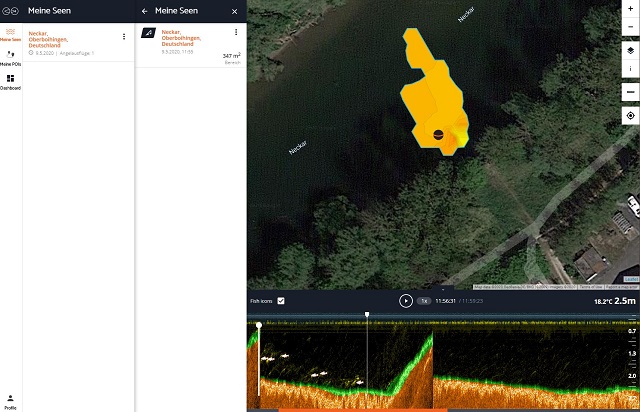This screenshot has width=640, height=412.
Task: Open the Meine POIs sidebar section
Action: [11, 58]
